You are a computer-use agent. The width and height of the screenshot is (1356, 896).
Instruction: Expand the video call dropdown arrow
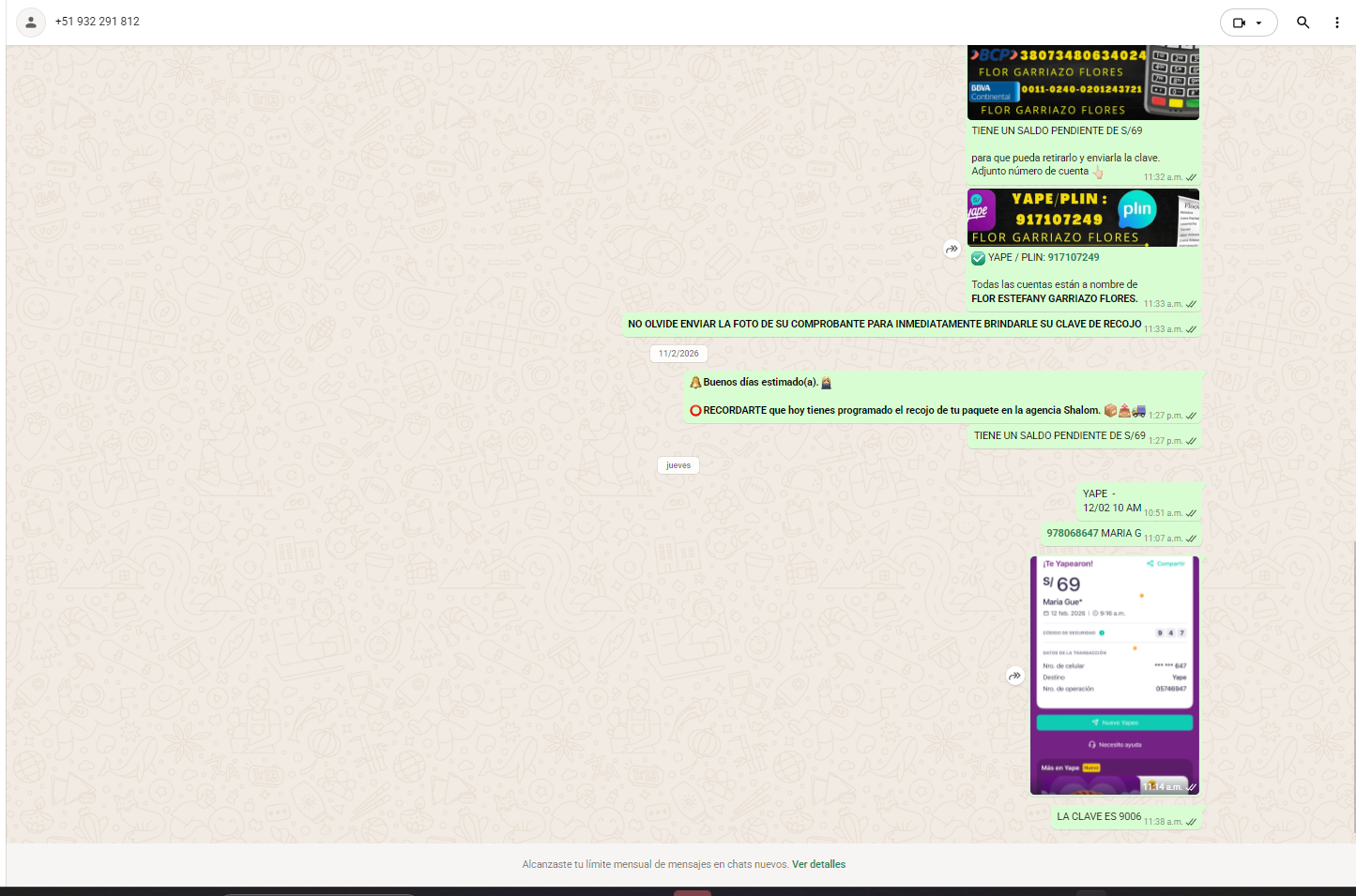pos(1259,23)
